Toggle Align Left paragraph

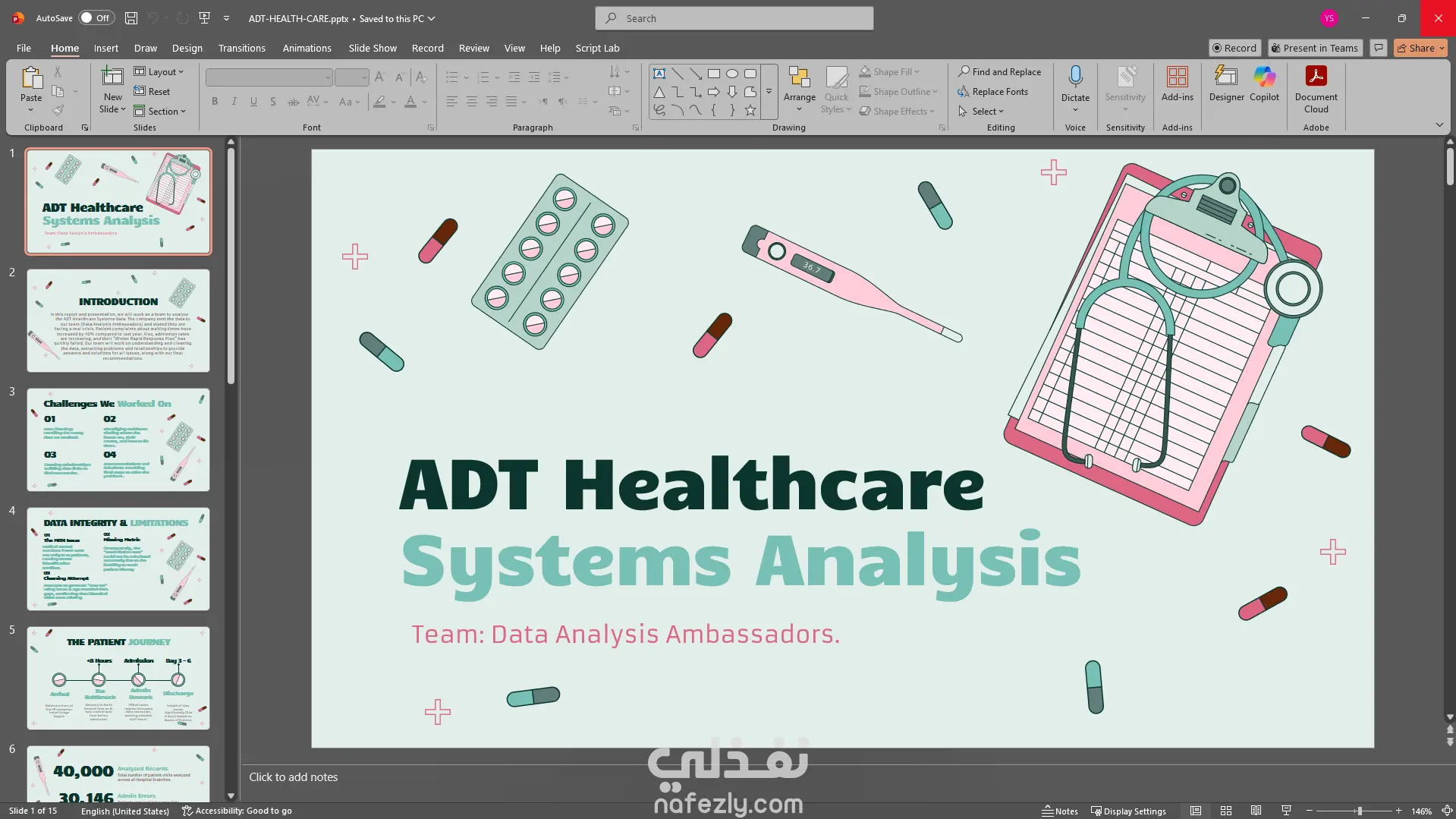451,101
